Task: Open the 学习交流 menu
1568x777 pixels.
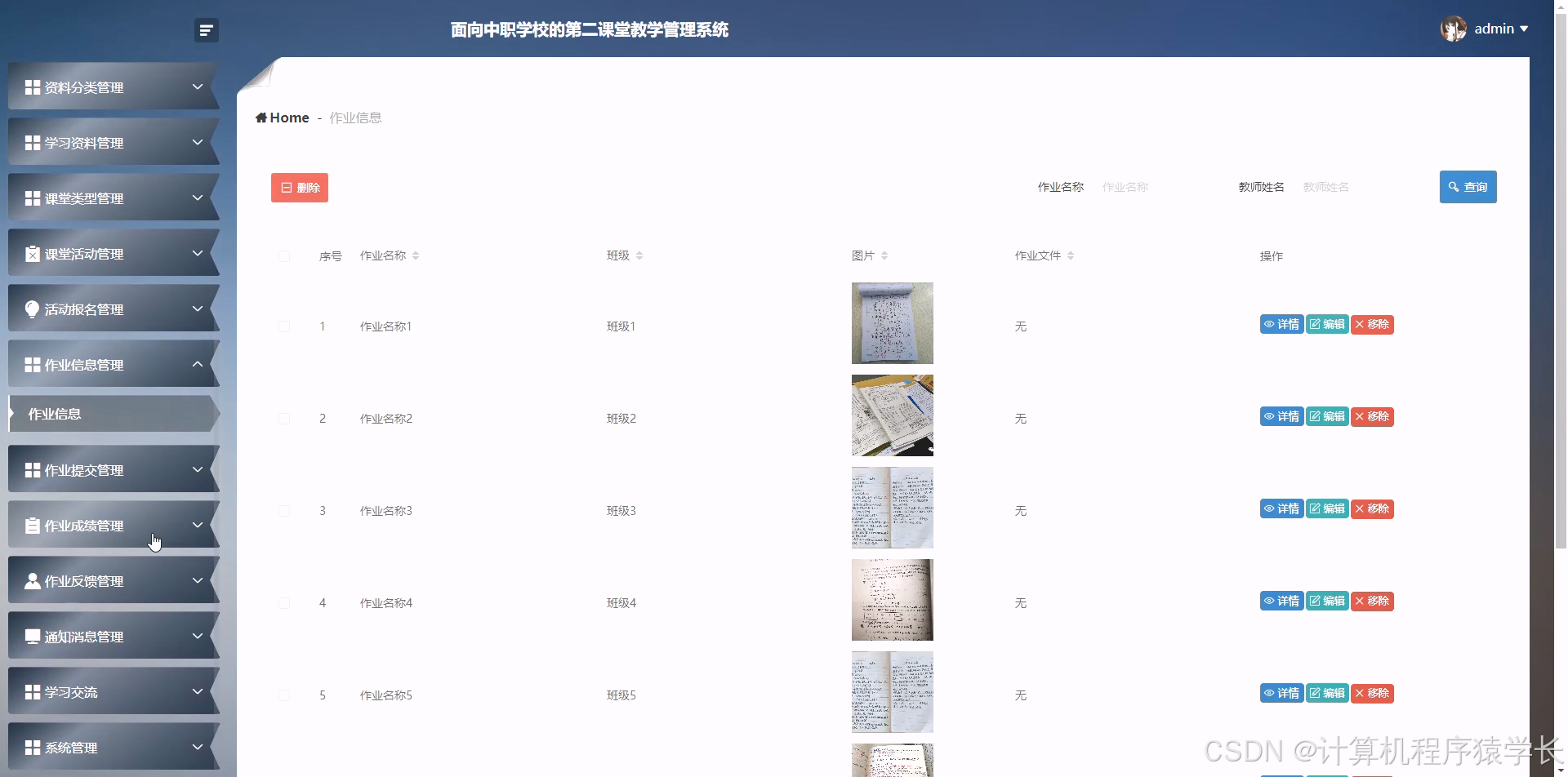Action: click(114, 691)
